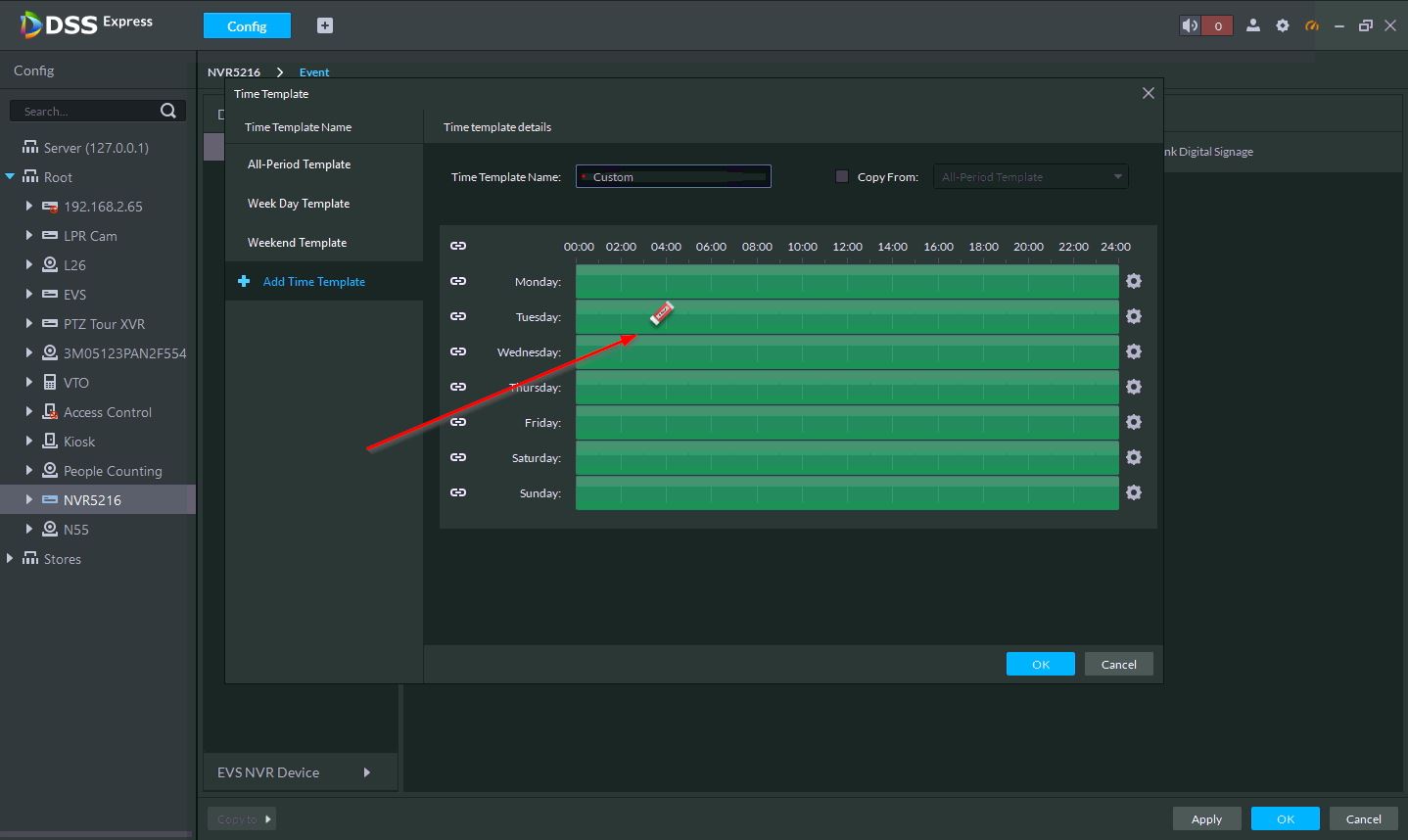Click the link-all icon above Monday
The width and height of the screenshot is (1408, 840).
coord(458,246)
